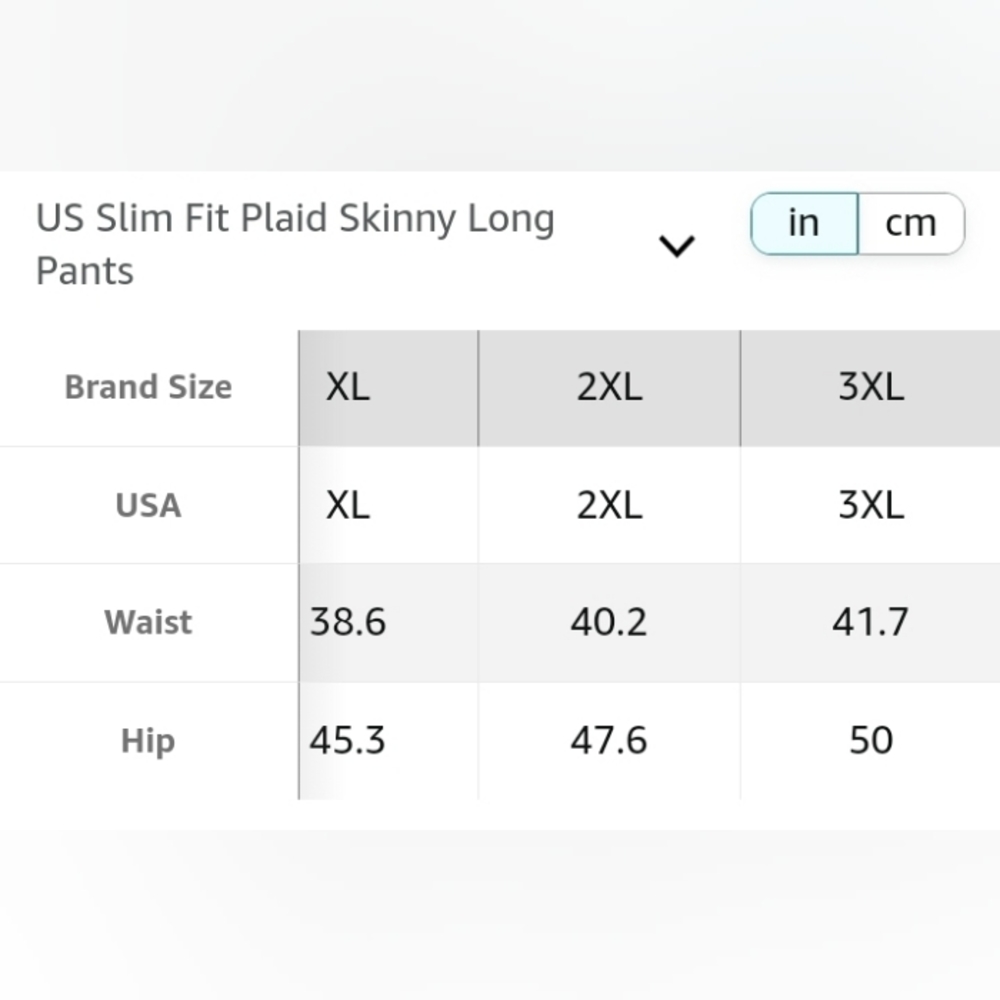
Task: Switch units to inches
Action: coord(804,224)
